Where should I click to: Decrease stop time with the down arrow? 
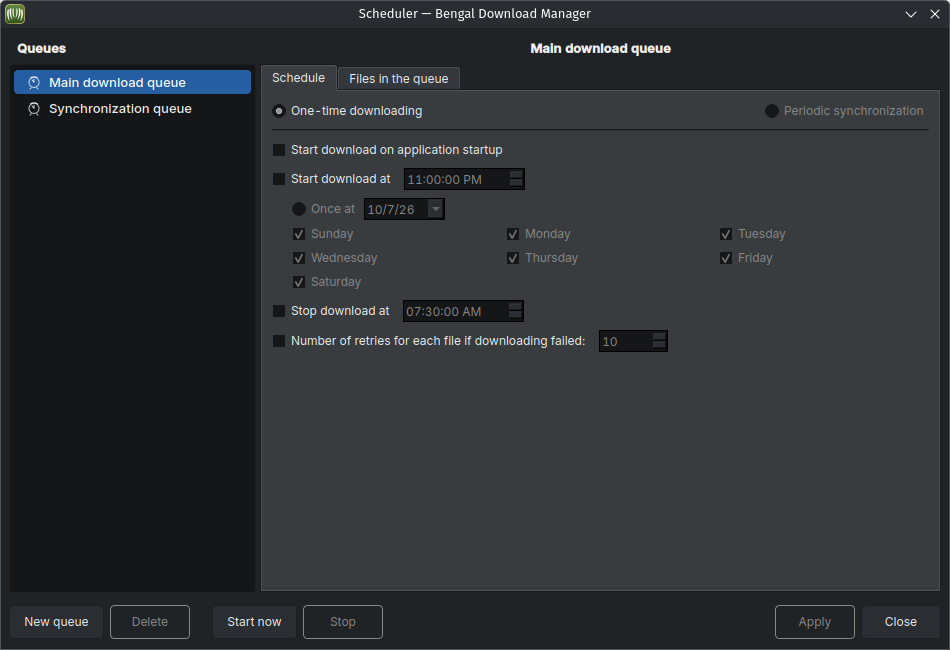516,316
